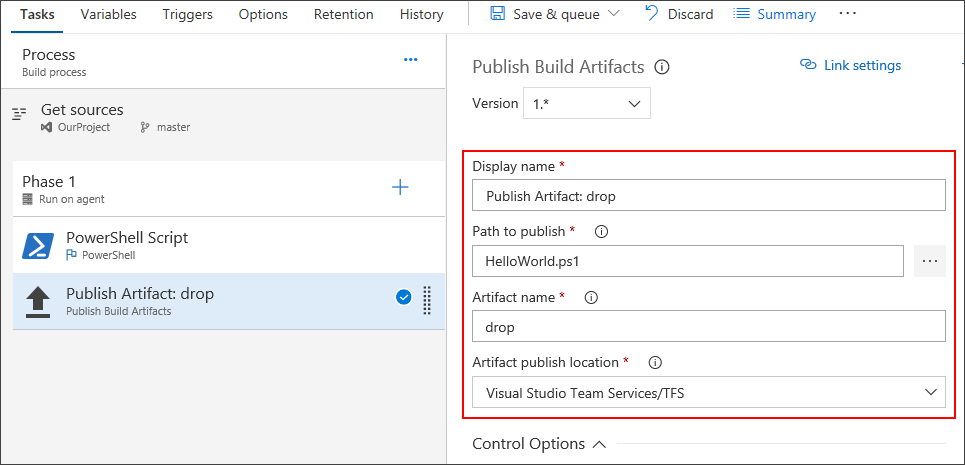Browse for path using the ellipsis button
Image resolution: width=965 pixels, height=465 pixels.
tap(930, 261)
